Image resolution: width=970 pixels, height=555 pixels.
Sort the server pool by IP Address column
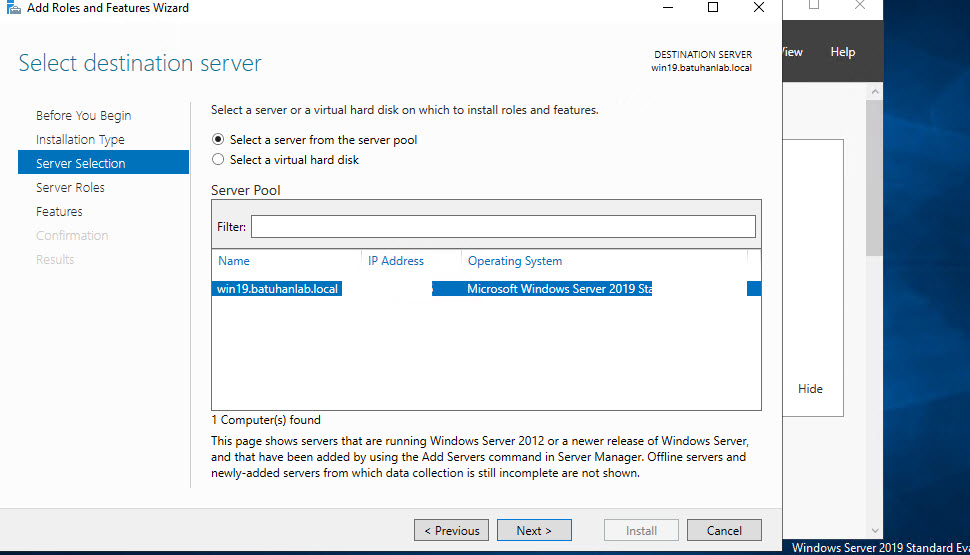[396, 261]
